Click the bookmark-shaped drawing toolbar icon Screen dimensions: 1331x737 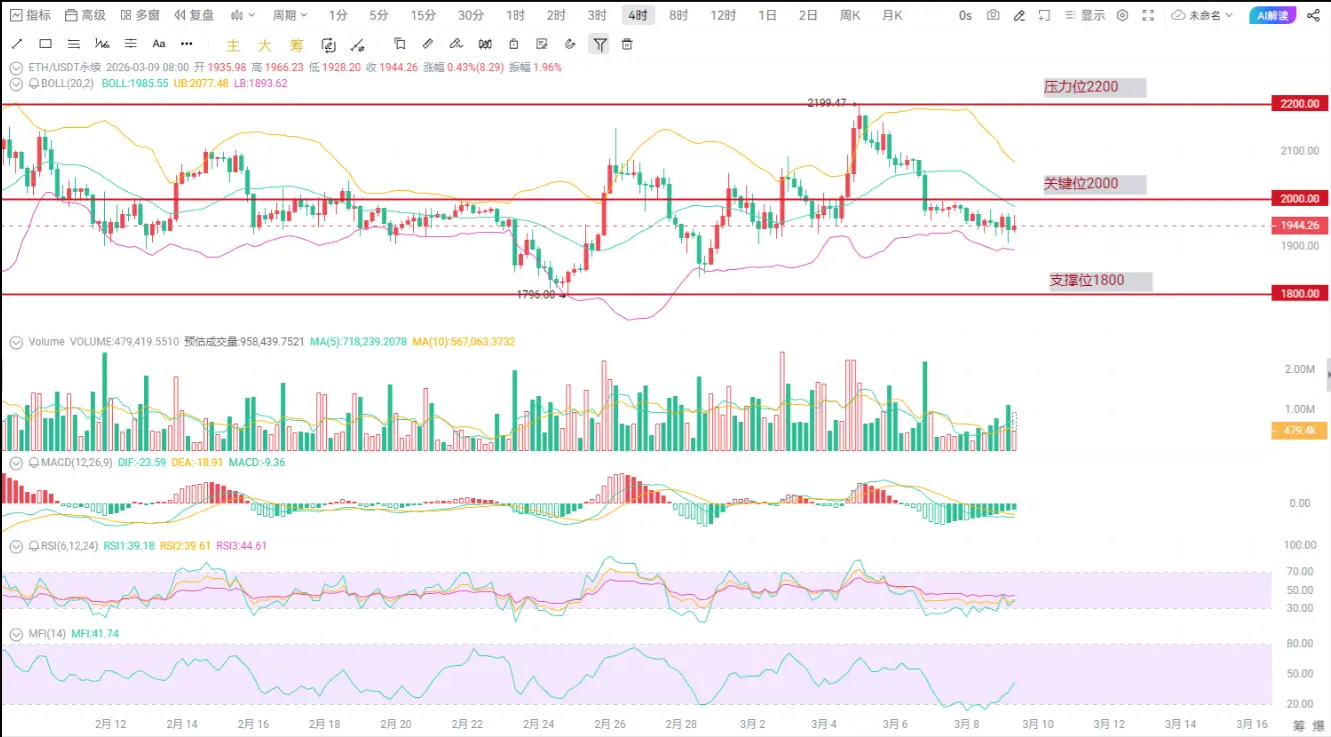399,43
